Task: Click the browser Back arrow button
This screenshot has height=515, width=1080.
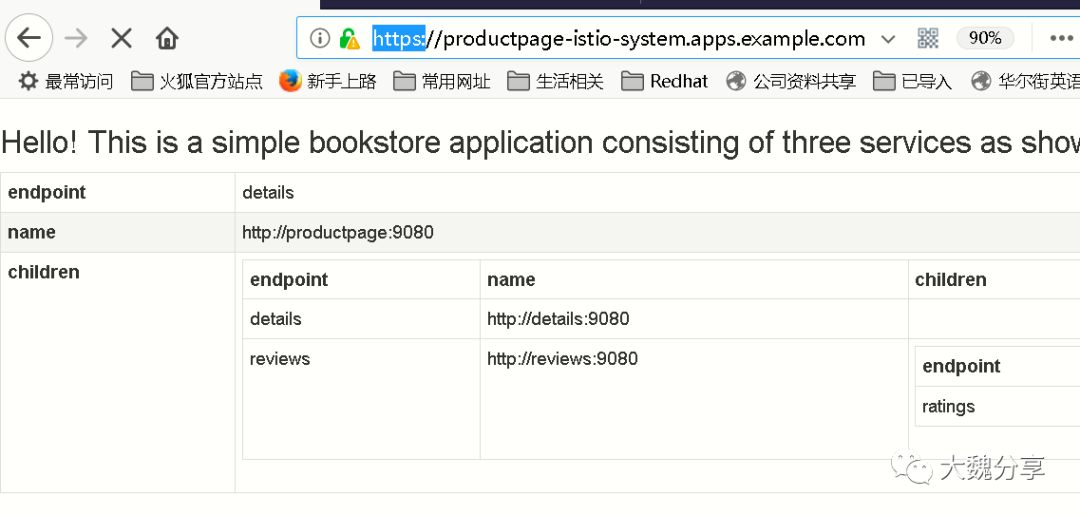Action: pos(29,38)
